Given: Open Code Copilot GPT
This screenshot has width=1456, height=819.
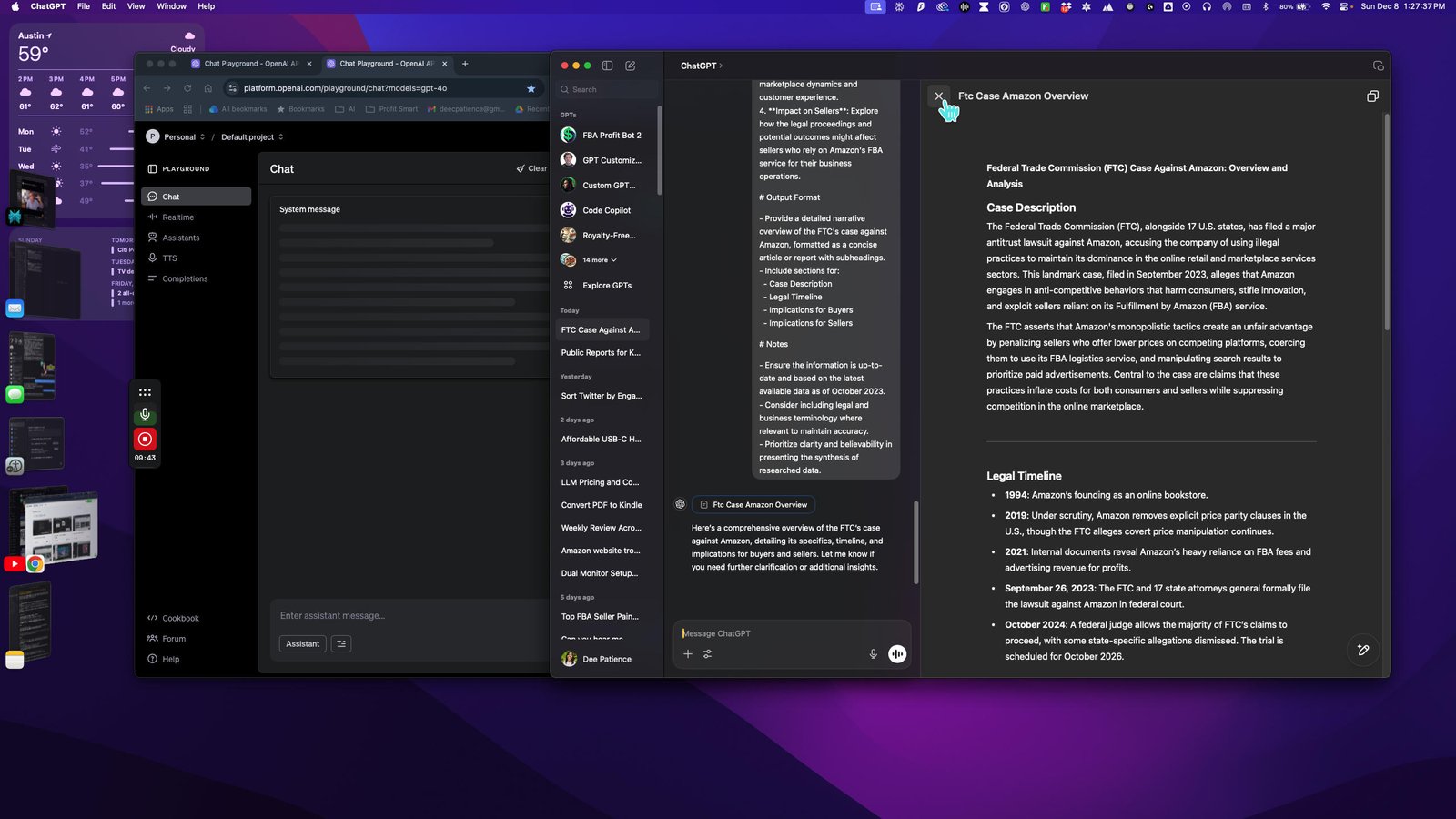Looking at the screenshot, I should [602, 210].
